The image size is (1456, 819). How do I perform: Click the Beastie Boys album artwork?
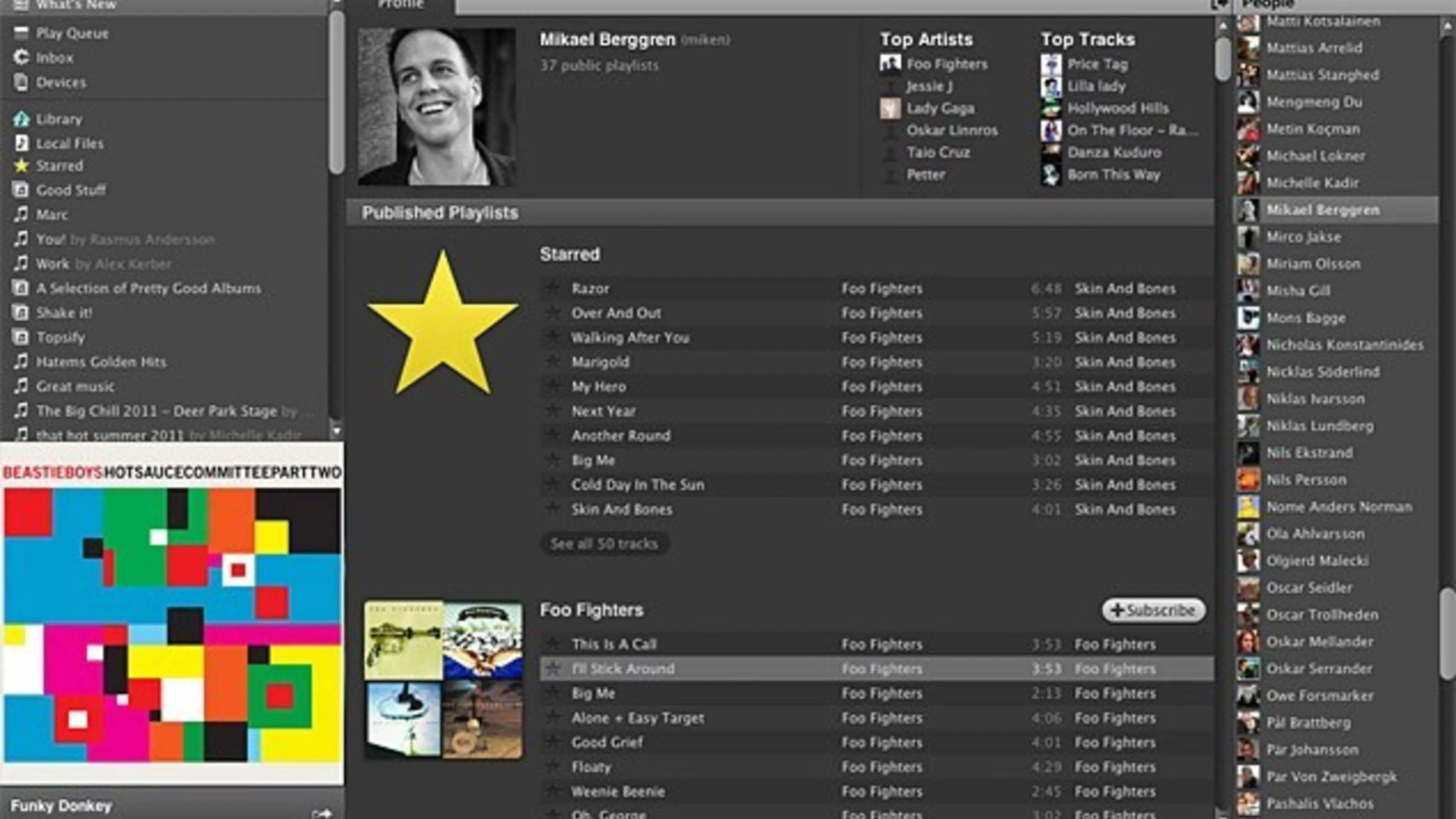(172, 613)
